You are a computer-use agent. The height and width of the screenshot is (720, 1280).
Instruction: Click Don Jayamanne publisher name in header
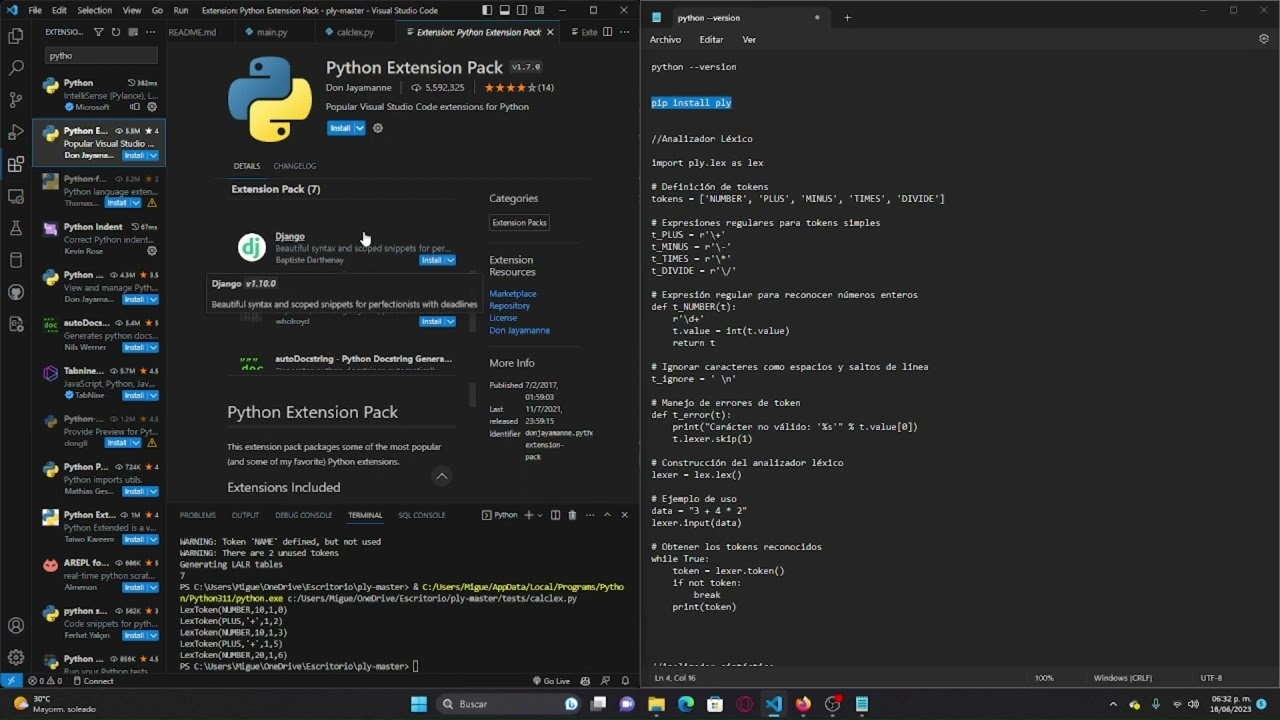tap(360, 88)
